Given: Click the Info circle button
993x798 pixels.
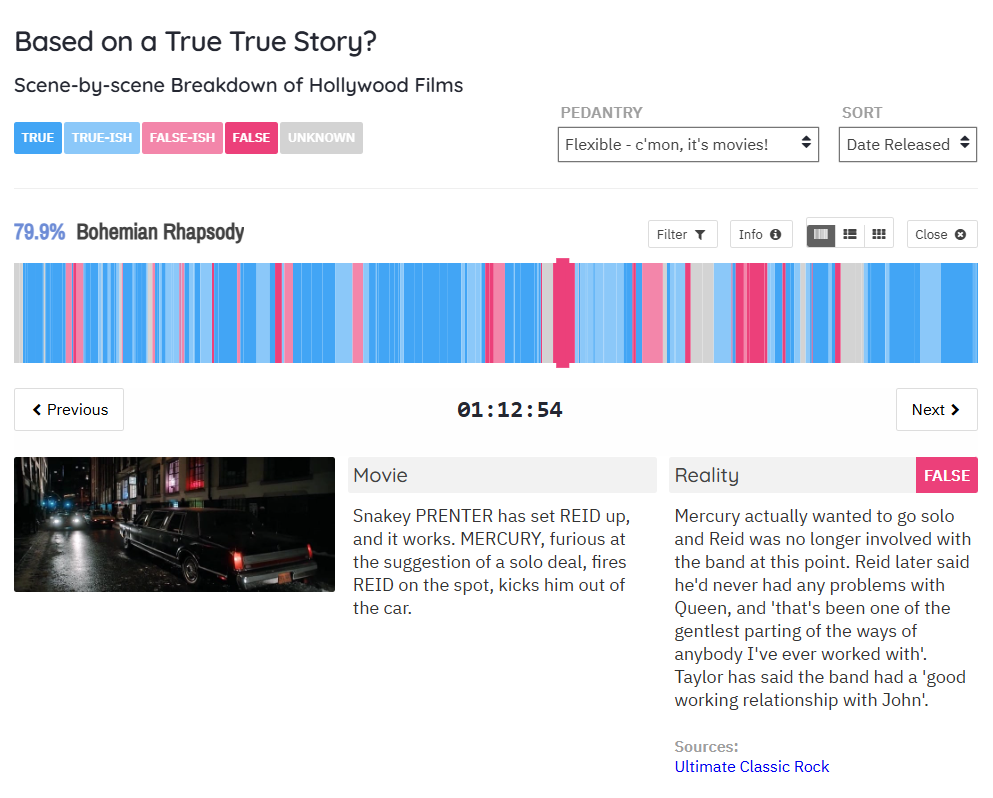Looking at the screenshot, I should point(760,234).
